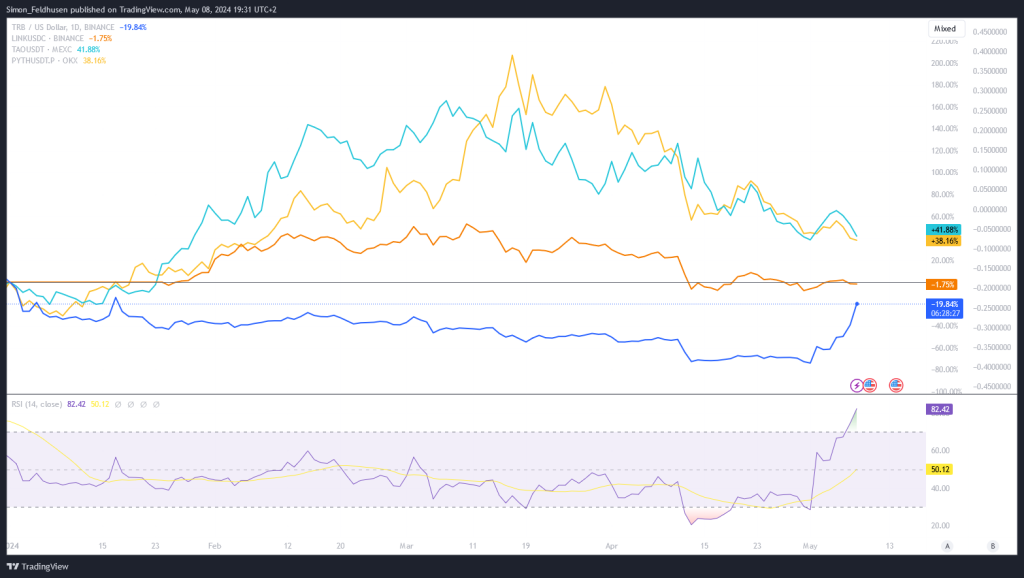Click the 20.00 RSI axis value
The height and width of the screenshot is (578, 1024).
tap(940, 526)
